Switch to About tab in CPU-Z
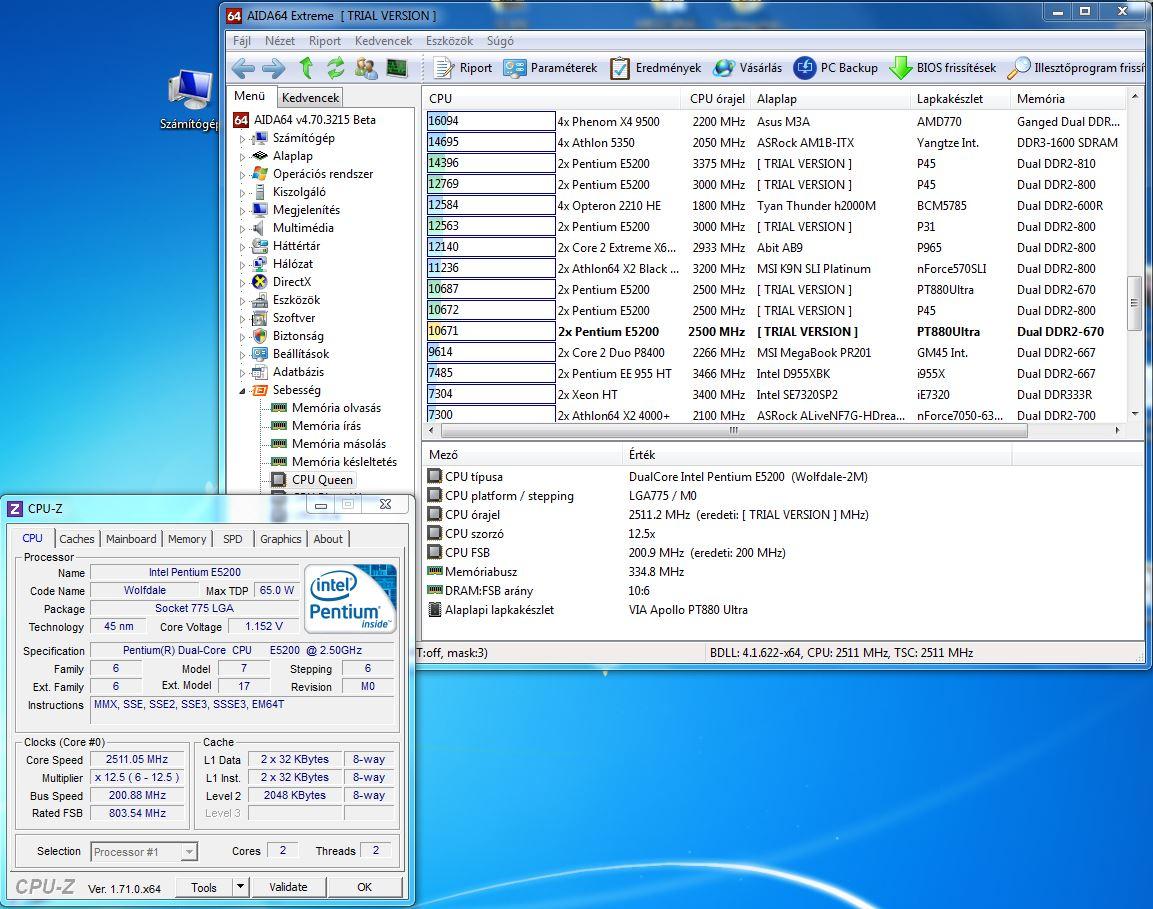The width and height of the screenshot is (1153, 909). (328, 539)
